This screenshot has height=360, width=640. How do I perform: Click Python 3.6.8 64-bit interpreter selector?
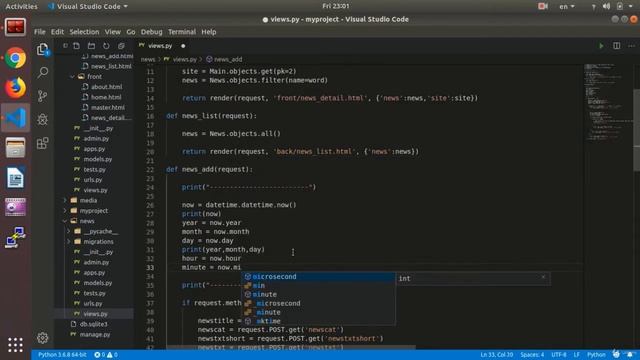(62, 355)
